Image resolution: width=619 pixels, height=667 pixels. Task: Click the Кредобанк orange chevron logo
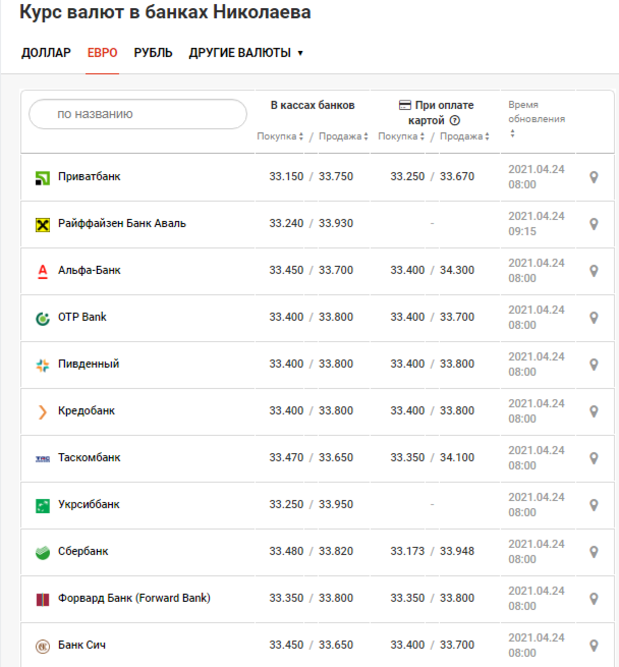[x=43, y=412]
